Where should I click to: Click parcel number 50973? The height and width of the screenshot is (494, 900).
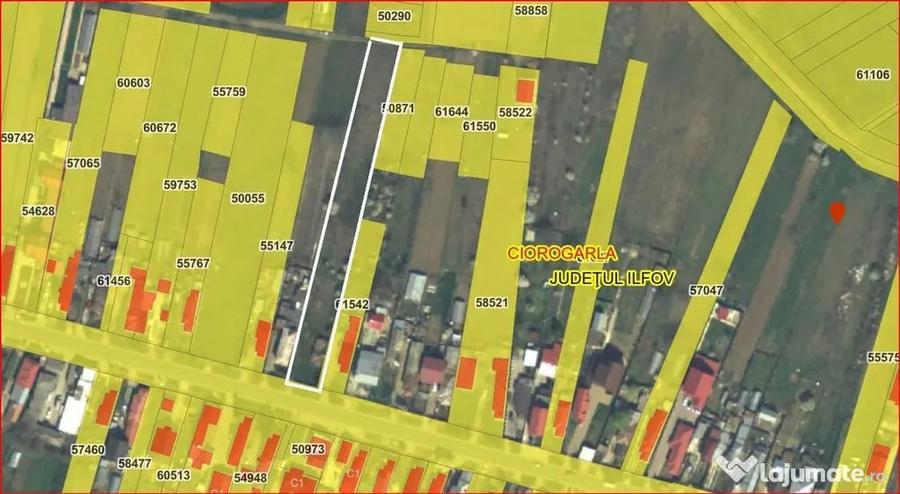coord(308,449)
